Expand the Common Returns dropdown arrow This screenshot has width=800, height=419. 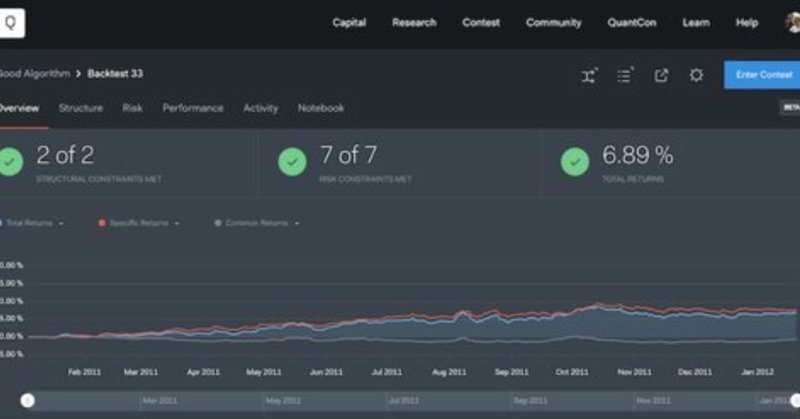tap(297, 224)
